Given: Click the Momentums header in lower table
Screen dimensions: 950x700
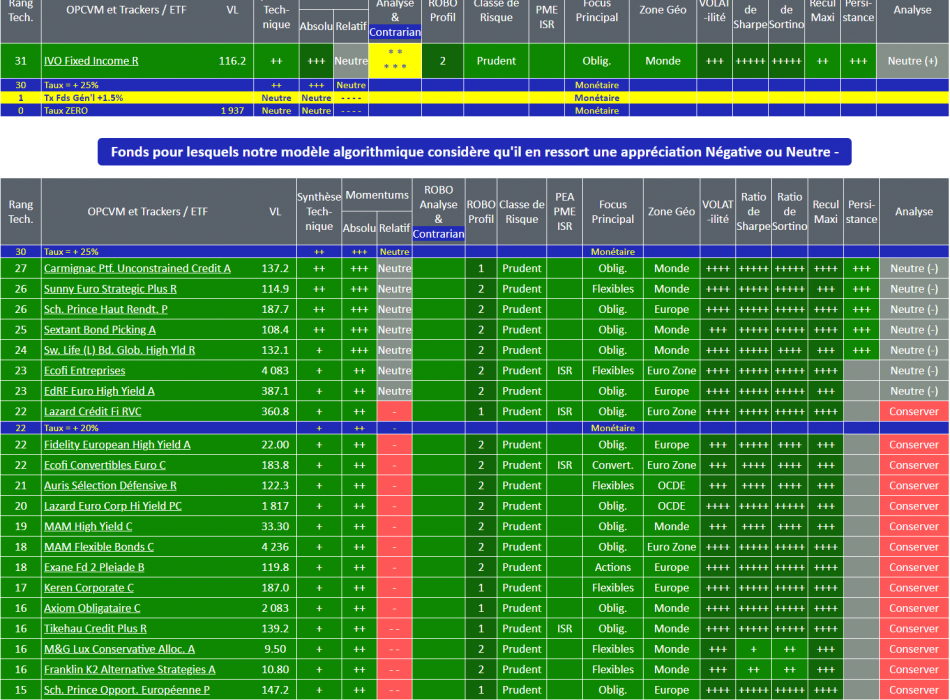Looking at the screenshot, I should pyautogui.click(x=377, y=195).
